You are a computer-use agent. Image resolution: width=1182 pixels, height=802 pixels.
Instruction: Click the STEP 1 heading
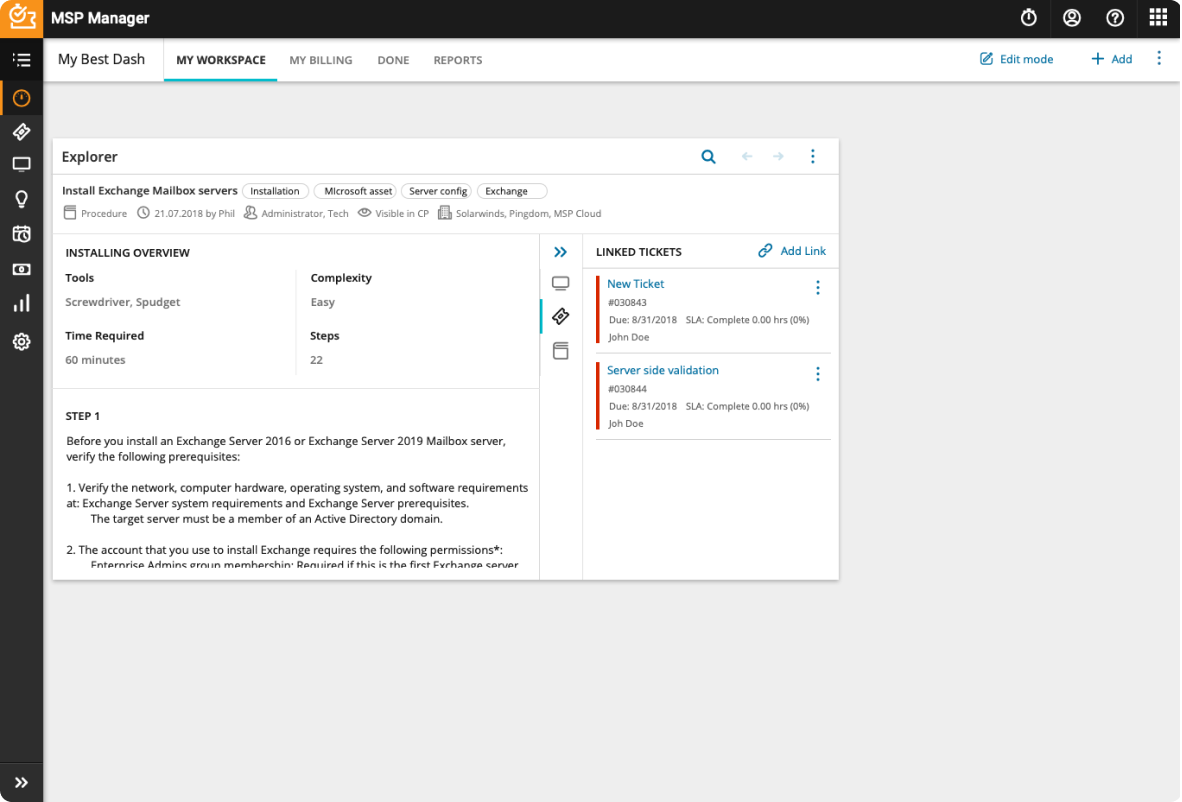pos(83,416)
